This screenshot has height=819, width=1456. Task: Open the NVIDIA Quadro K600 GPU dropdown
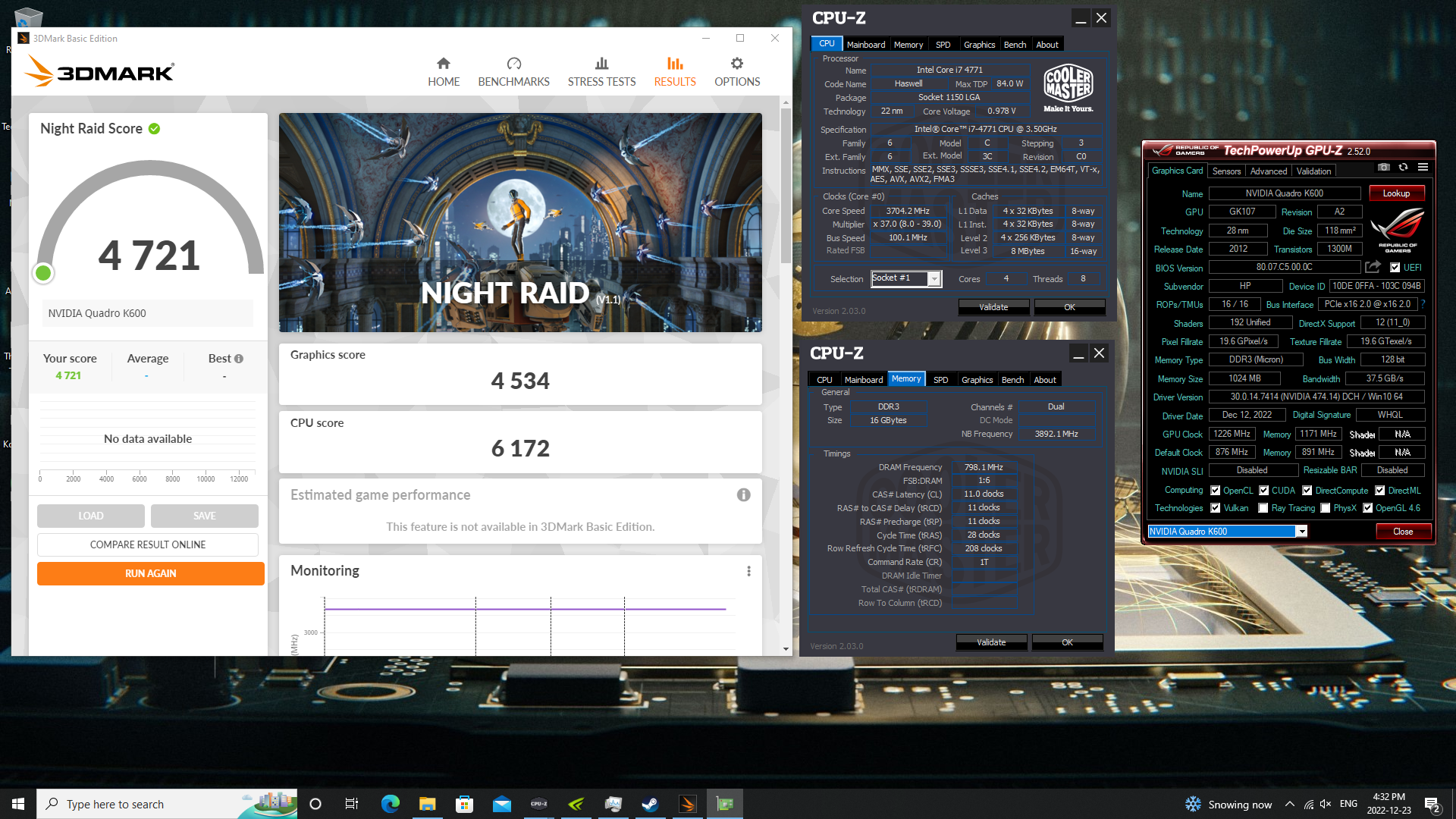(x=1227, y=532)
